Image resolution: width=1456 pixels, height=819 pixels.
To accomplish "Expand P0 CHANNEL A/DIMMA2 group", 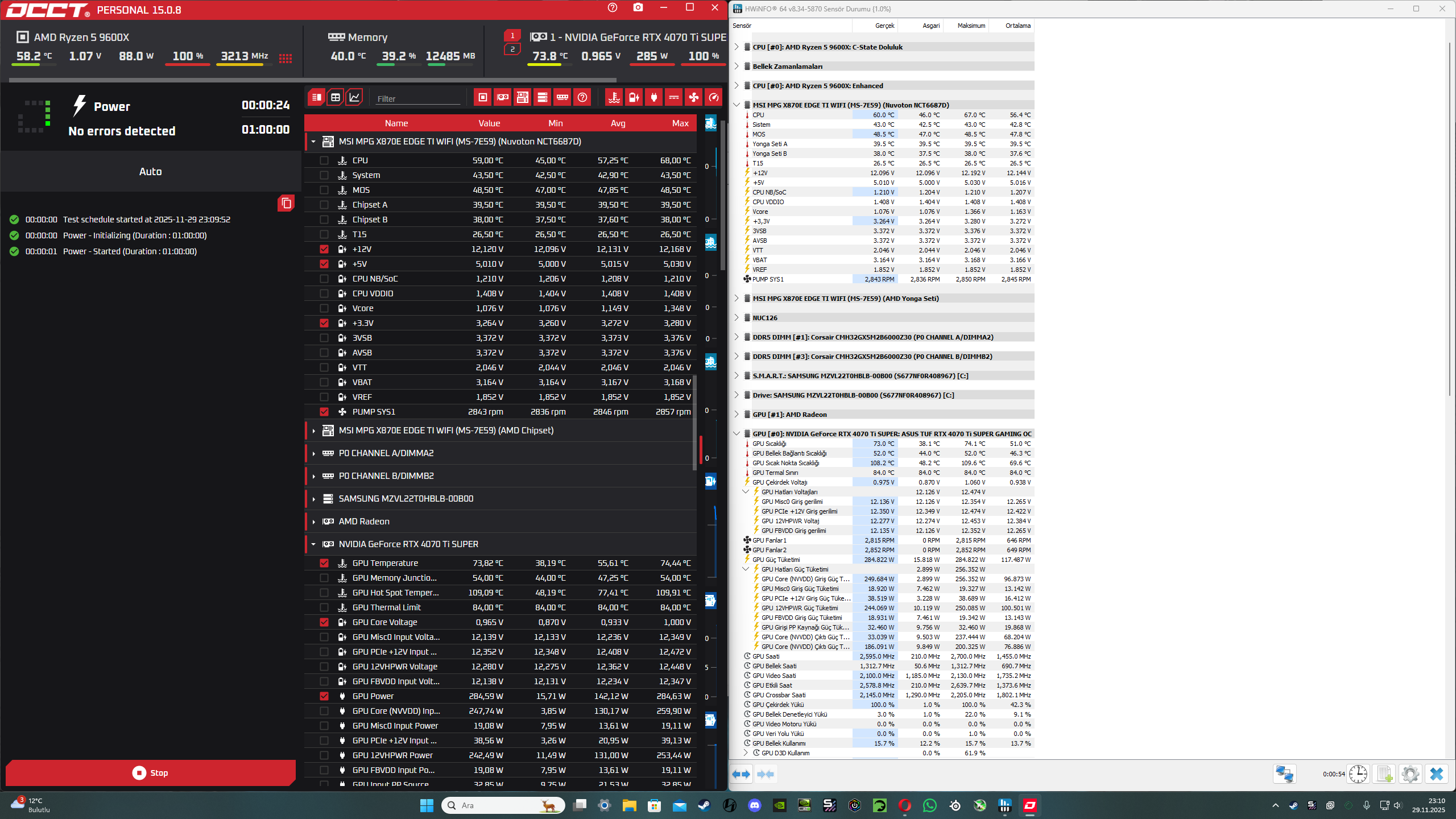I will point(313,453).
